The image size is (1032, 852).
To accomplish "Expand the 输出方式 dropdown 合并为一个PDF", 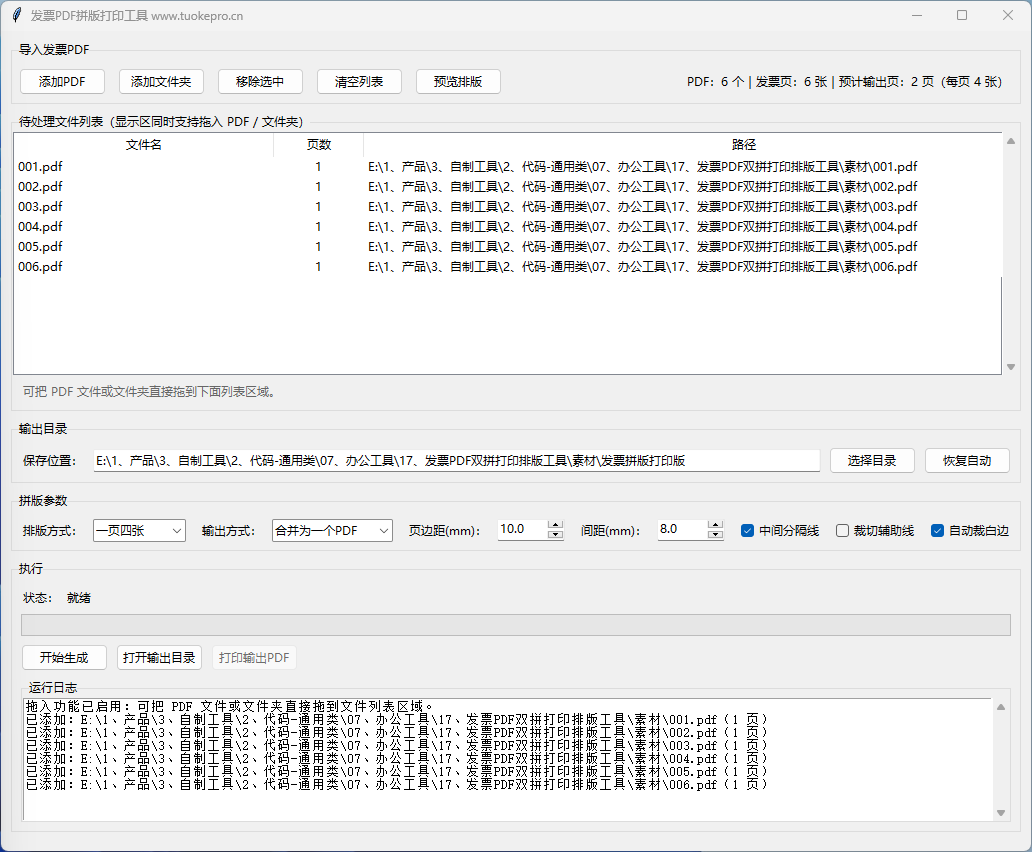I will pos(332,531).
